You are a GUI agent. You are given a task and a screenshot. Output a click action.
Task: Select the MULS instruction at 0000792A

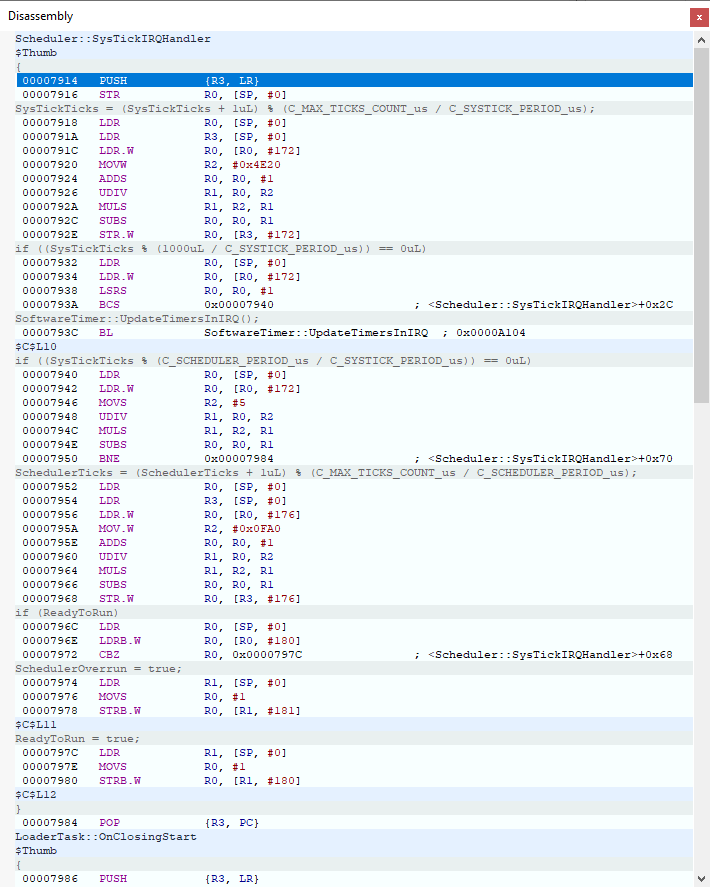pyautogui.click(x=354, y=206)
